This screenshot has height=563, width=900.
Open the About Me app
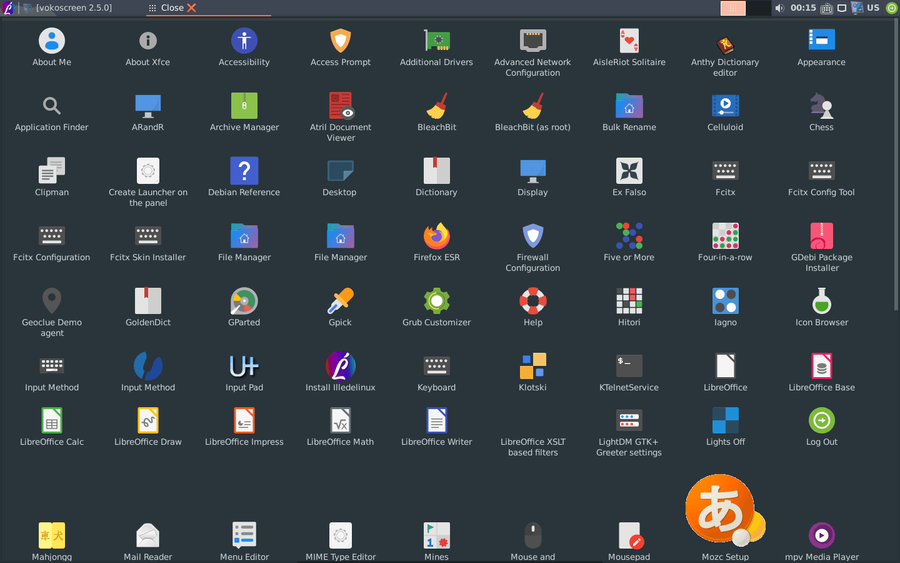[52, 47]
